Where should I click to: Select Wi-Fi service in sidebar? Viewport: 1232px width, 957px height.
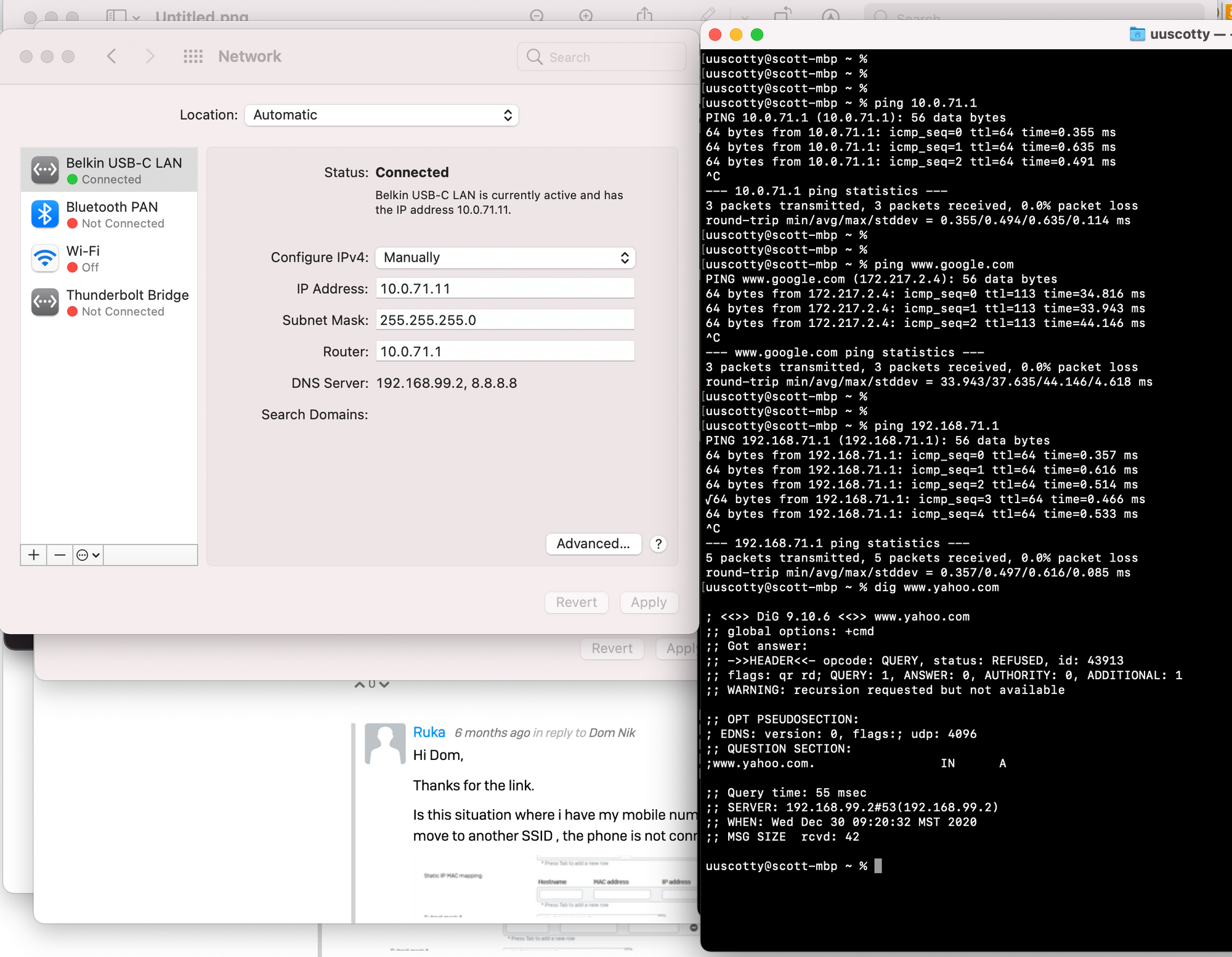pos(109,259)
